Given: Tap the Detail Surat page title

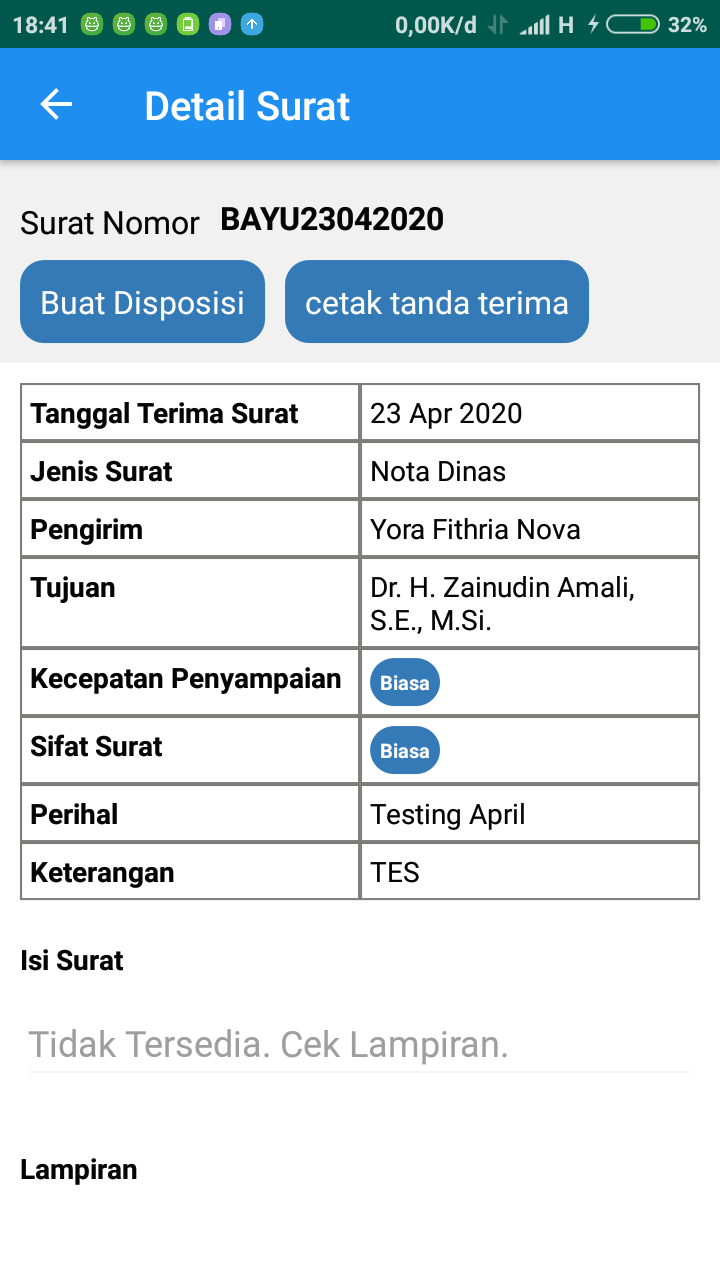Looking at the screenshot, I should 247,106.
